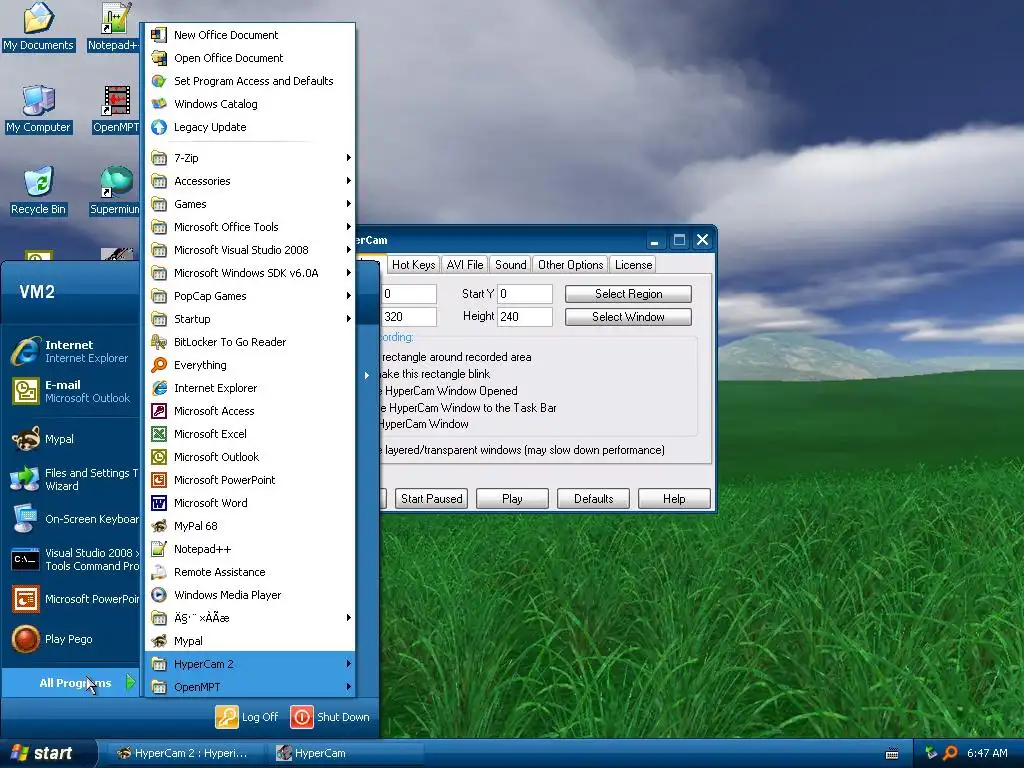Click the Height input field

(525, 317)
